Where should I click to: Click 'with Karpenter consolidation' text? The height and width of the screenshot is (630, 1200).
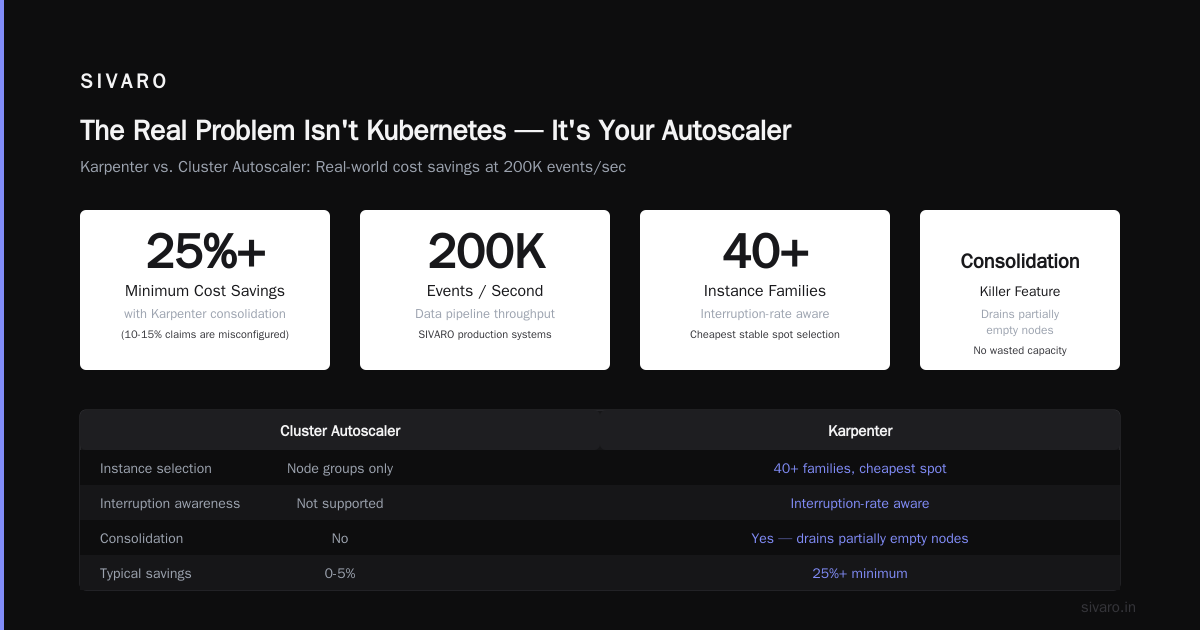coord(205,314)
